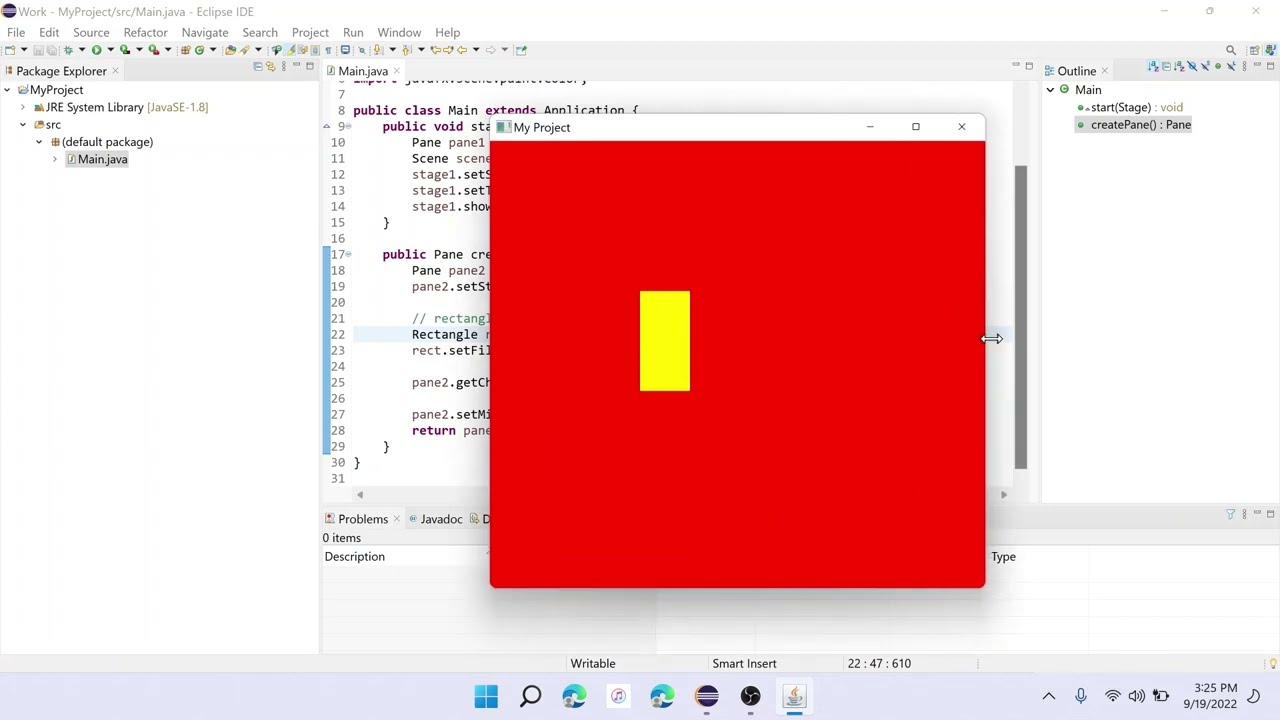Click the Java app icon in taskbar
Viewport: 1280px width, 720px height.
(794, 696)
